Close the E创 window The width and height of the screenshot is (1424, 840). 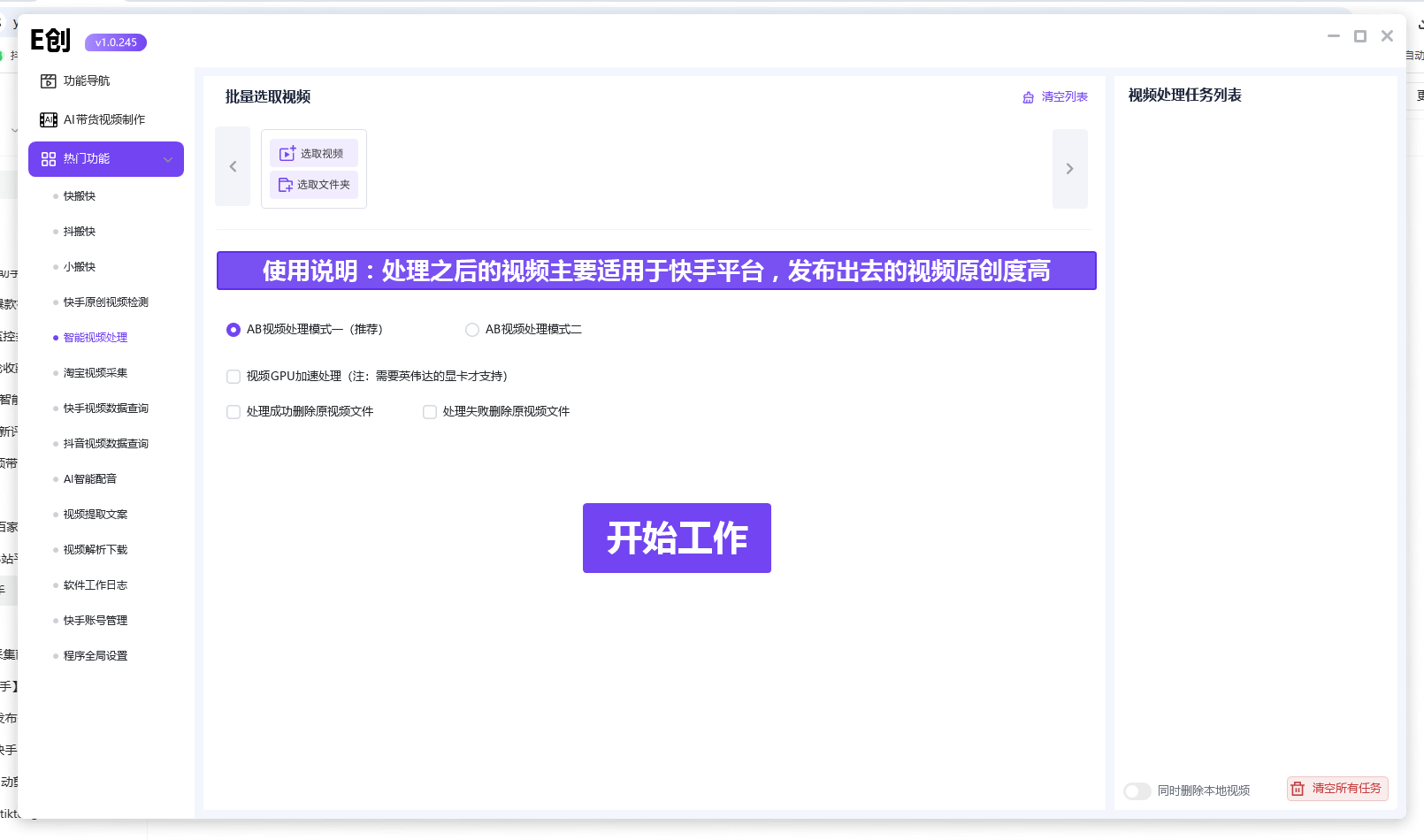pos(1387,36)
